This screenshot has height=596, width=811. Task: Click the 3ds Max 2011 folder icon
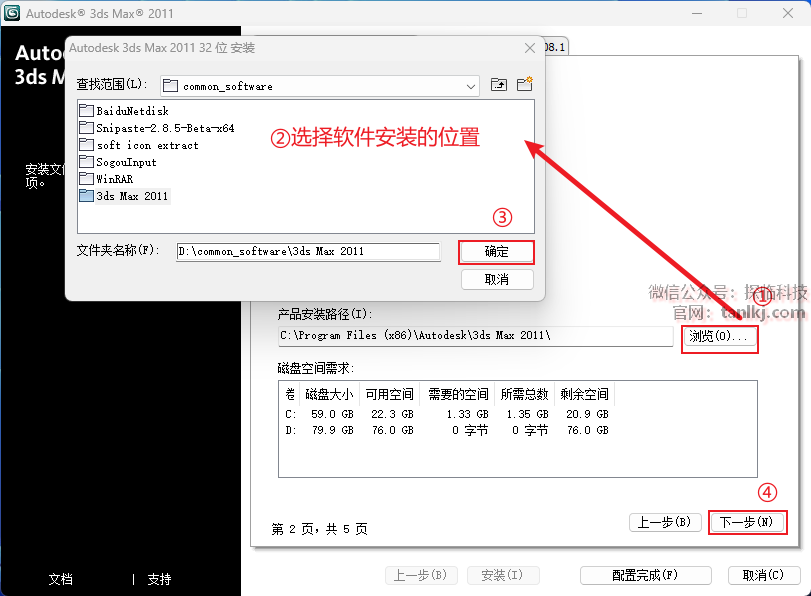[x=86, y=196]
